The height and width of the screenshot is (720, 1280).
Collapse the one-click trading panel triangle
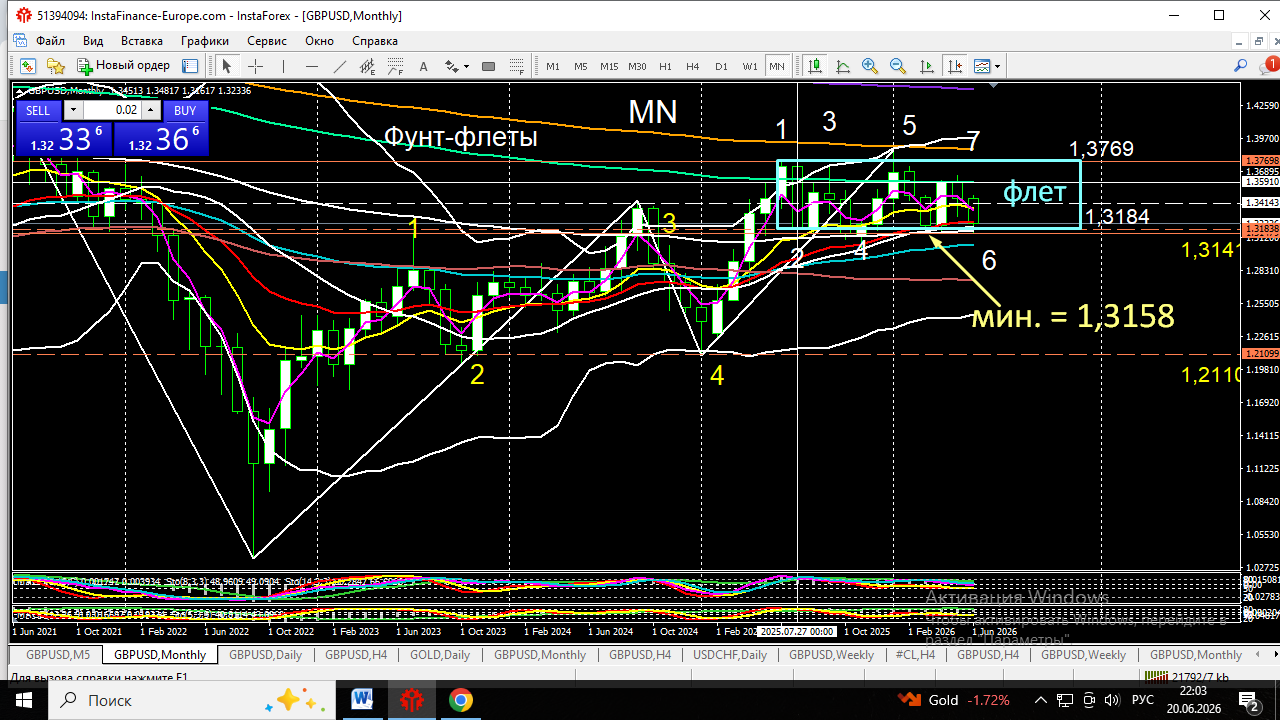click(21, 91)
